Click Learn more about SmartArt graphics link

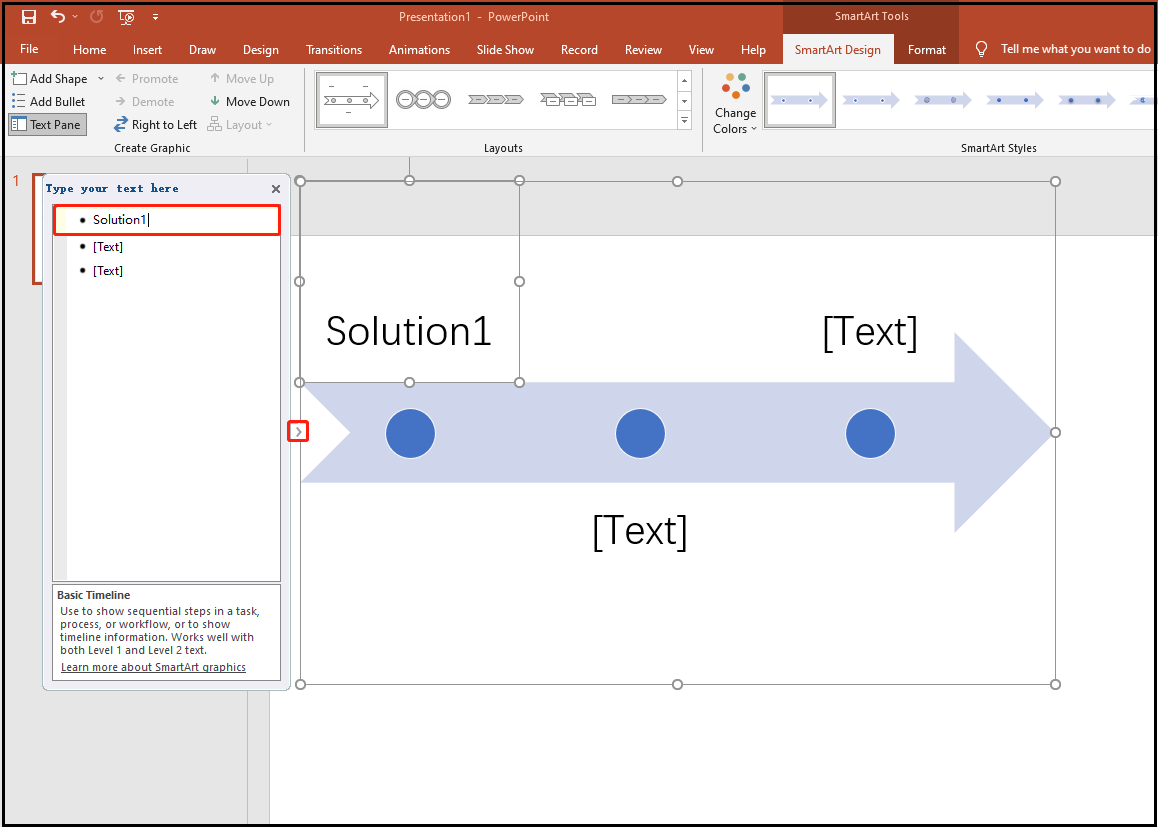(152, 667)
